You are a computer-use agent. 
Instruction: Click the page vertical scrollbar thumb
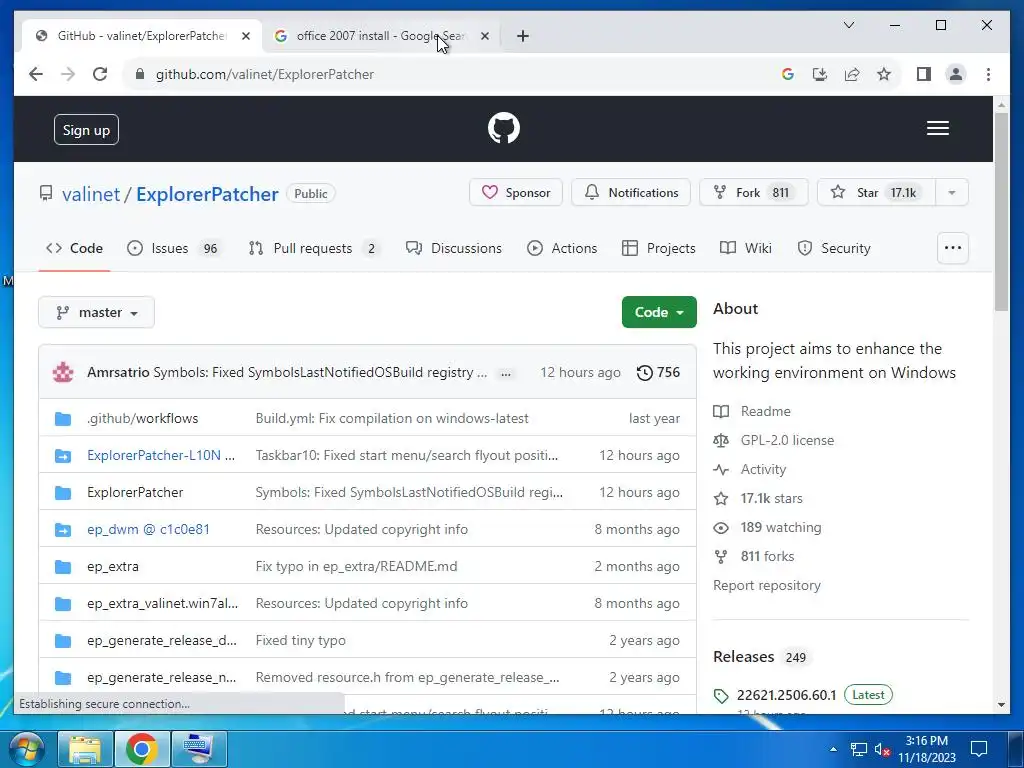click(1001, 211)
